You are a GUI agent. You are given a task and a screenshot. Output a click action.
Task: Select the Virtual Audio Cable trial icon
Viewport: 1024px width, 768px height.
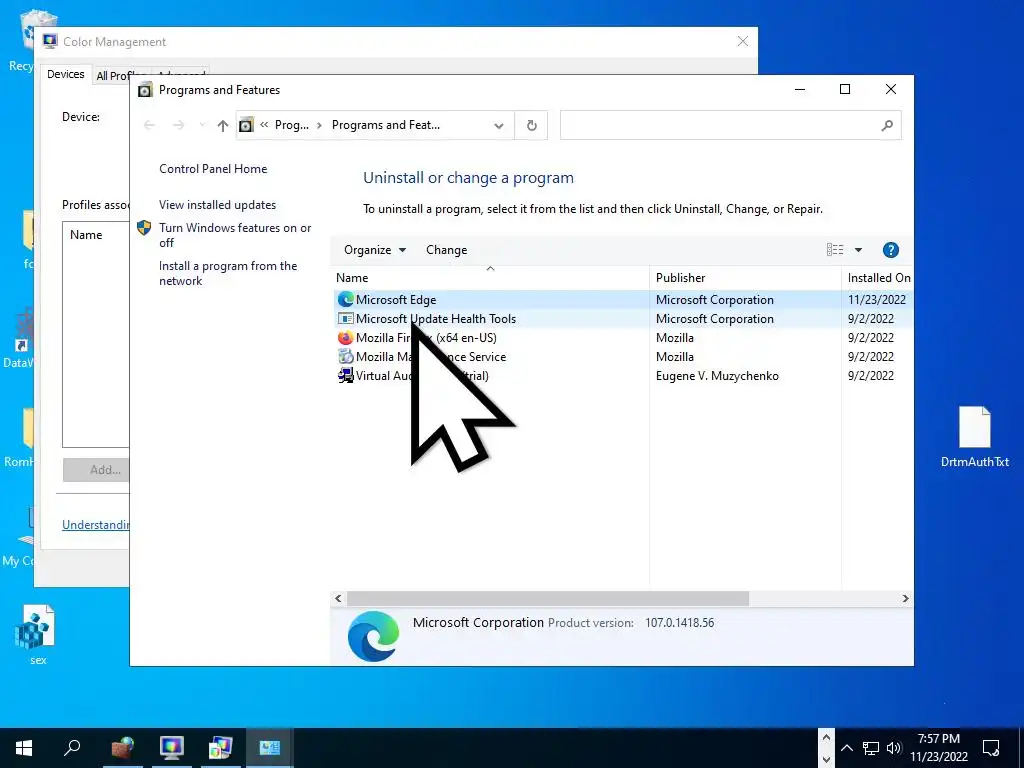(x=345, y=376)
